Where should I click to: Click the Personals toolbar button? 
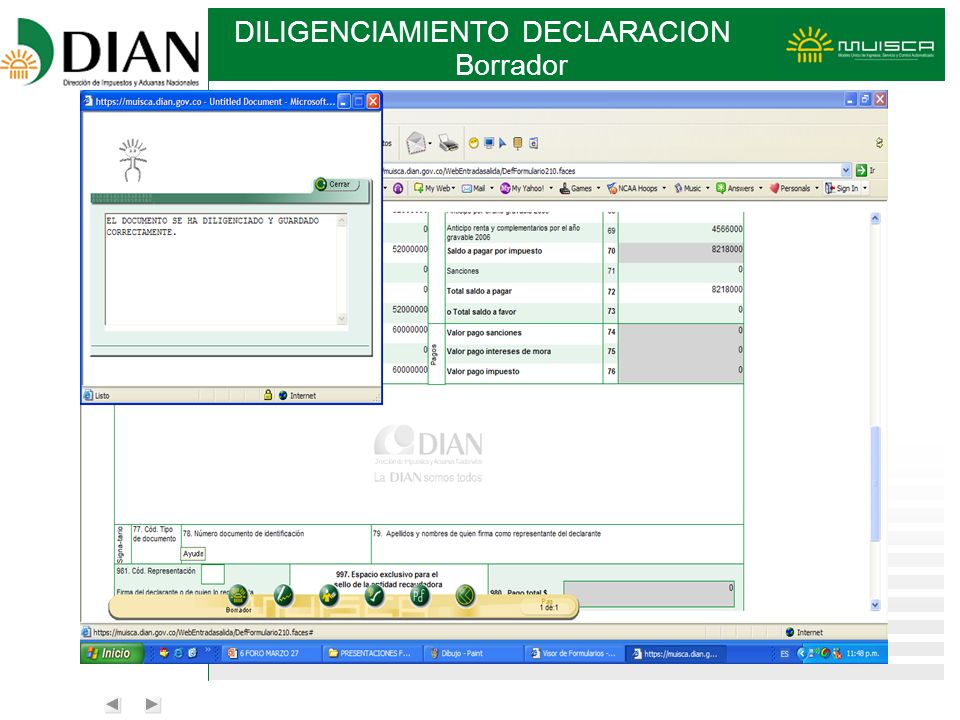(x=790, y=189)
